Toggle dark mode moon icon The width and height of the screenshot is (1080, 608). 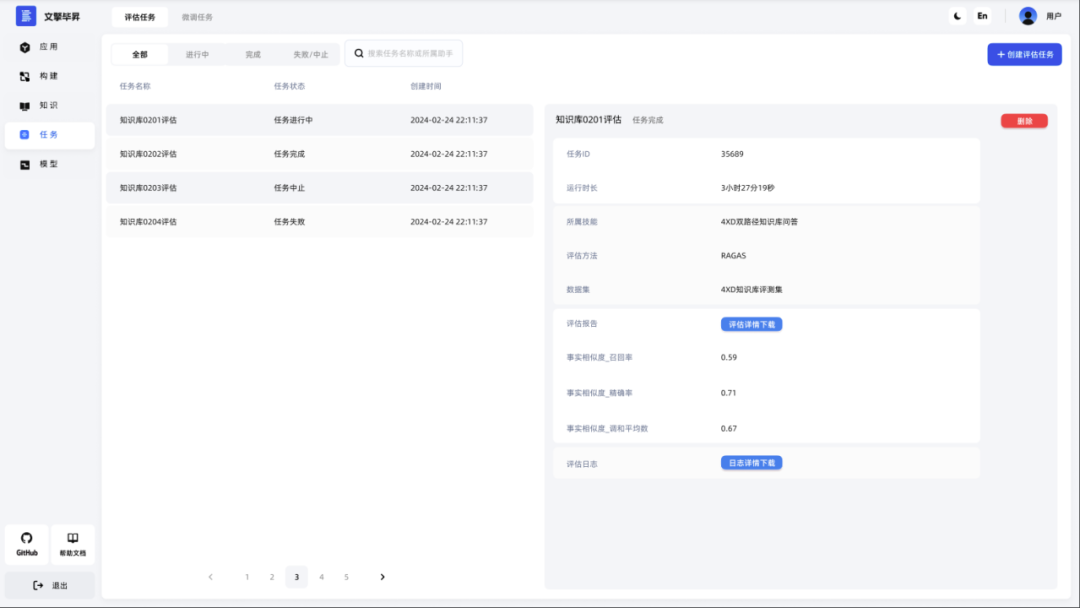pos(957,16)
